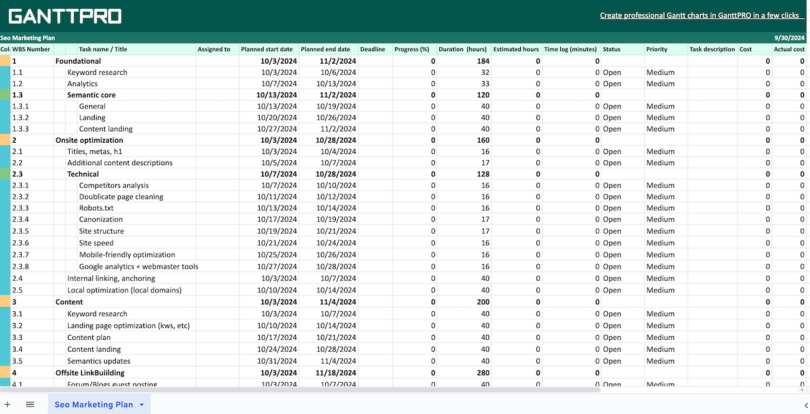The width and height of the screenshot is (810, 414).
Task: Select the Onsite optimization task row
Action: (x=95, y=141)
